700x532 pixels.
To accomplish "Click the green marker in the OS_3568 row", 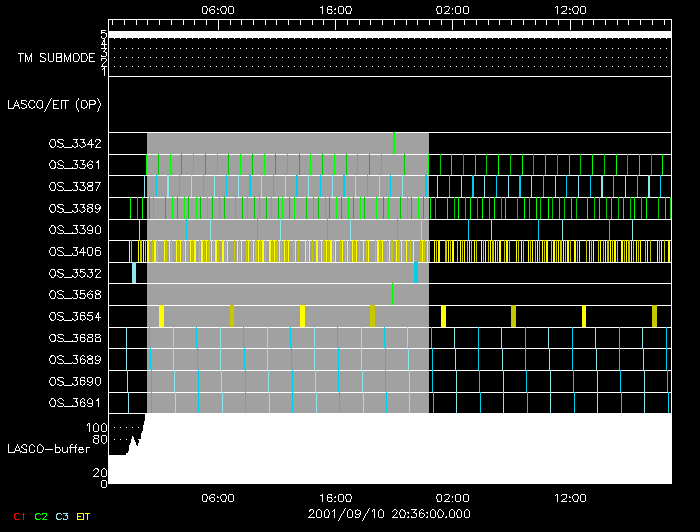I will tap(392, 294).
